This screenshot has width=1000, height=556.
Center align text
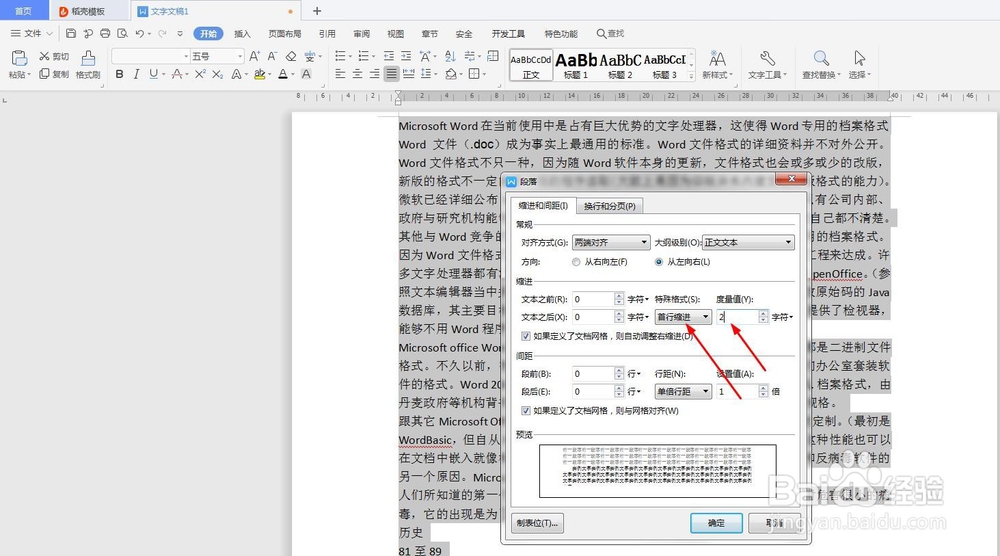pos(357,74)
